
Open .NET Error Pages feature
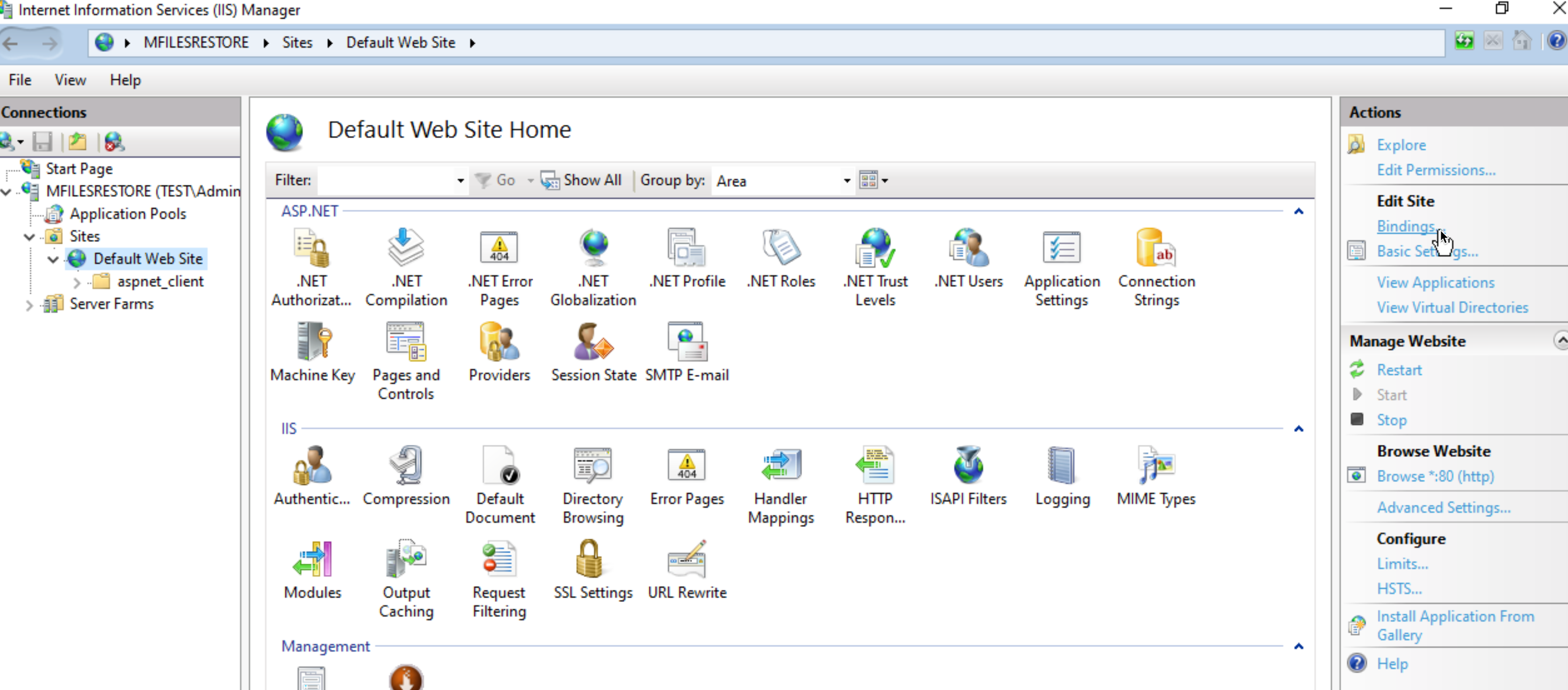pos(500,266)
